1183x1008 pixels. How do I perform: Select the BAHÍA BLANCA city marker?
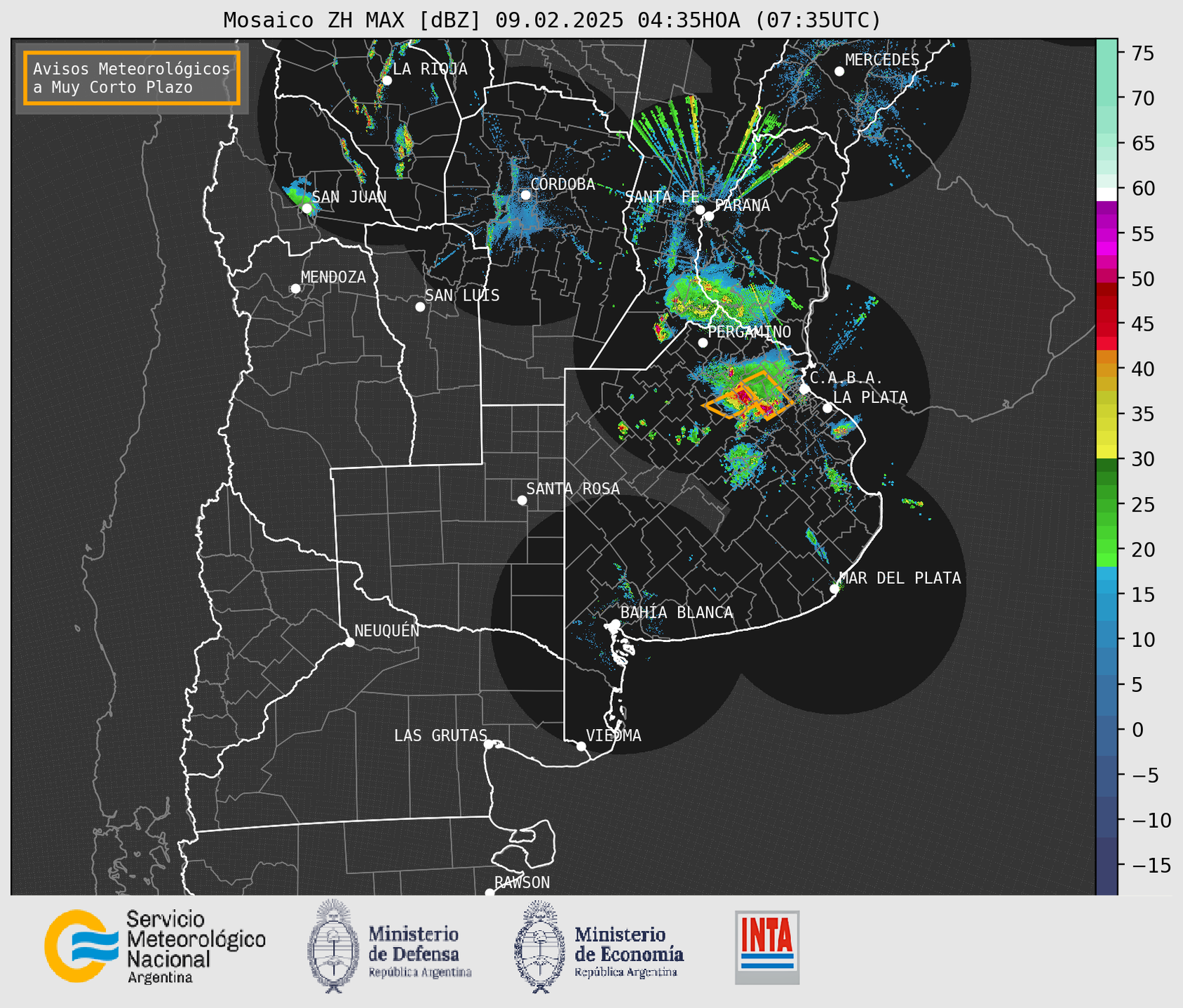coord(615,624)
